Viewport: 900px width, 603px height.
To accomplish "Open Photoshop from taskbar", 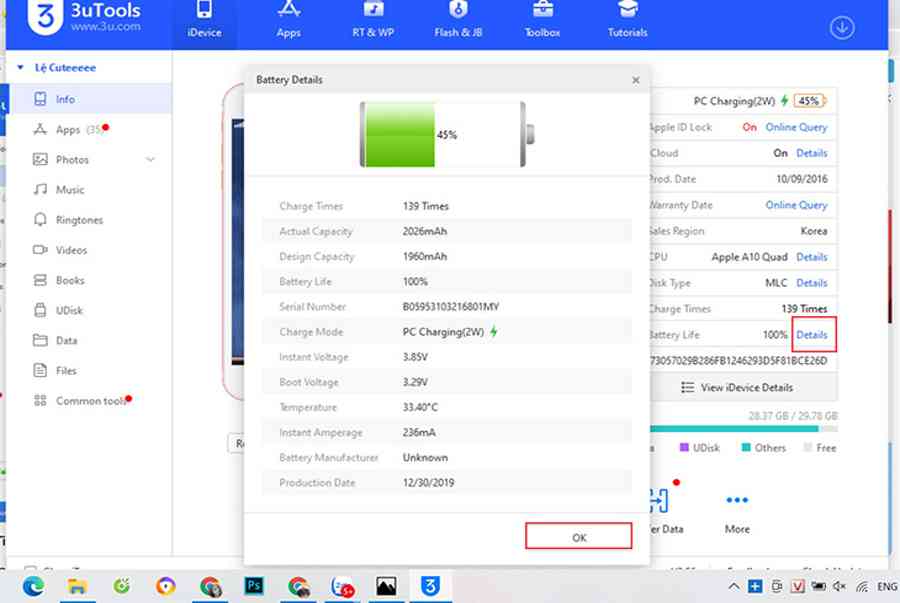I will tap(254, 586).
